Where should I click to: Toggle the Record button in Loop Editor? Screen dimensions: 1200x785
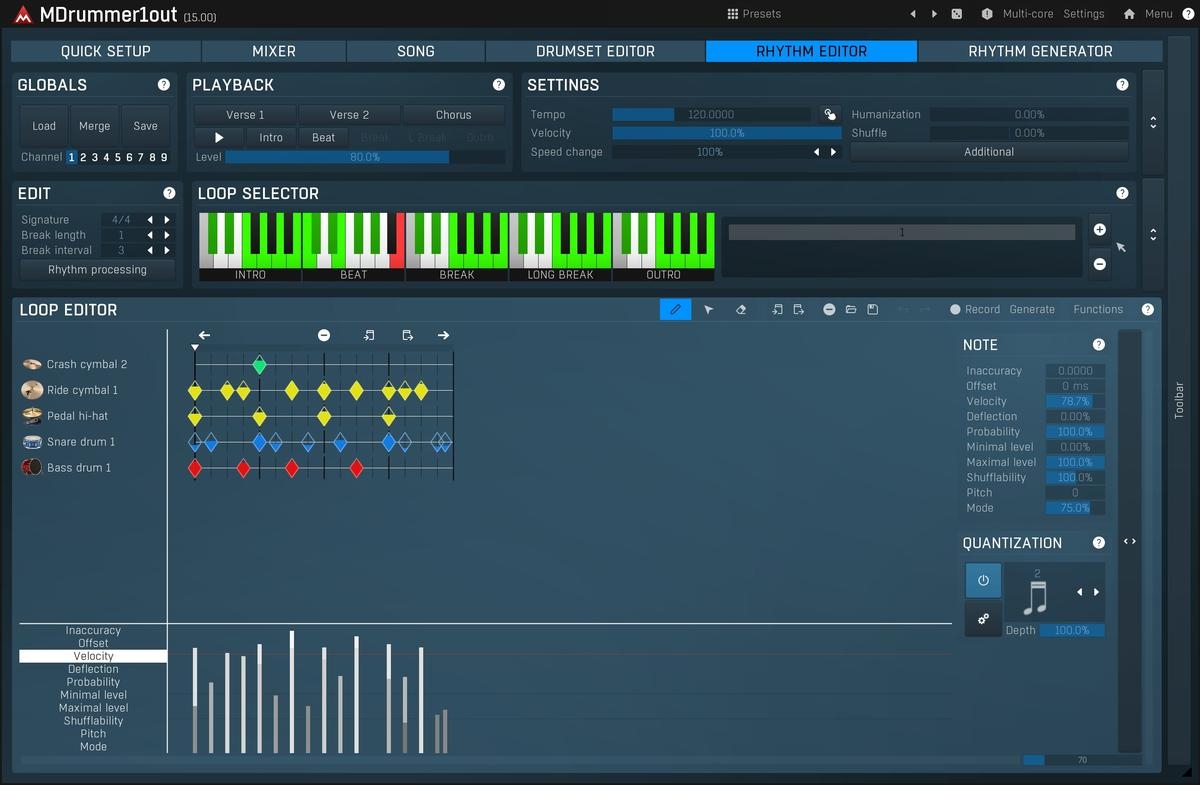[974, 310]
